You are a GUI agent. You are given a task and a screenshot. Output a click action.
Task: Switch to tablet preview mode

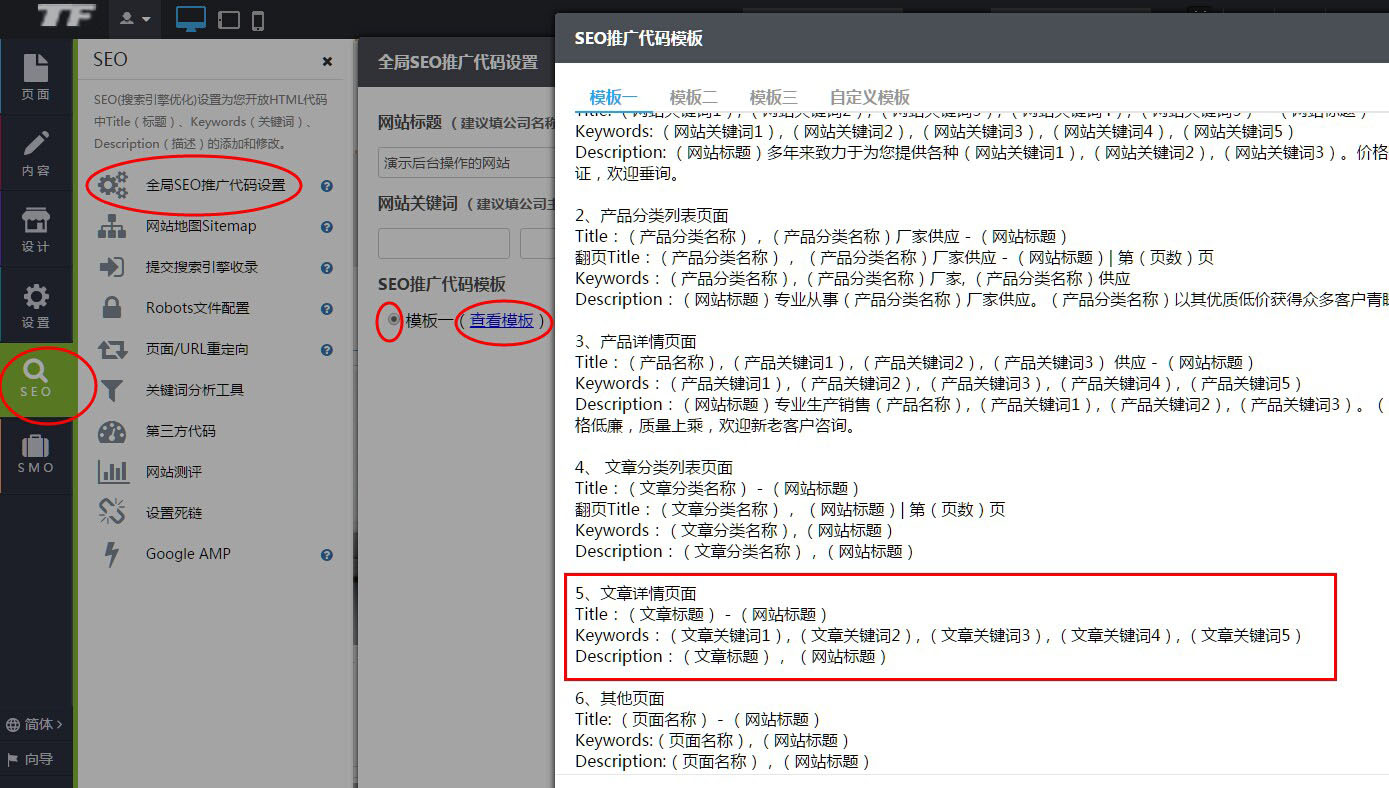point(228,20)
